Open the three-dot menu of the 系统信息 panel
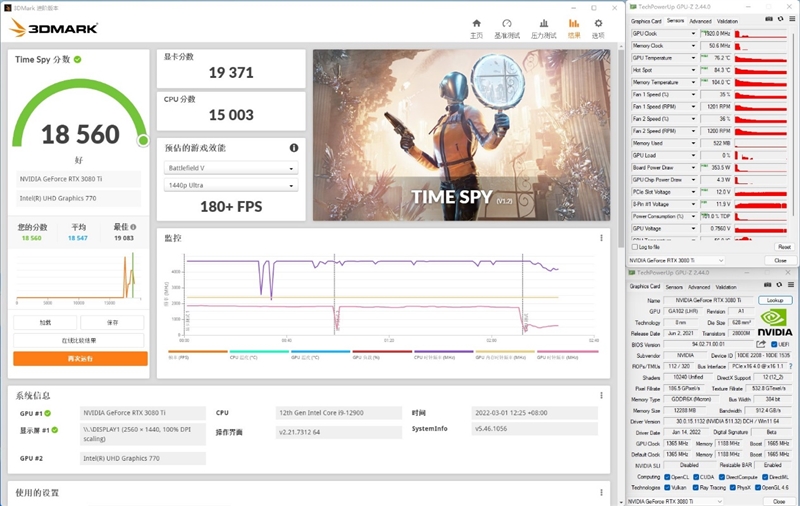The image size is (800, 506). 601,395
